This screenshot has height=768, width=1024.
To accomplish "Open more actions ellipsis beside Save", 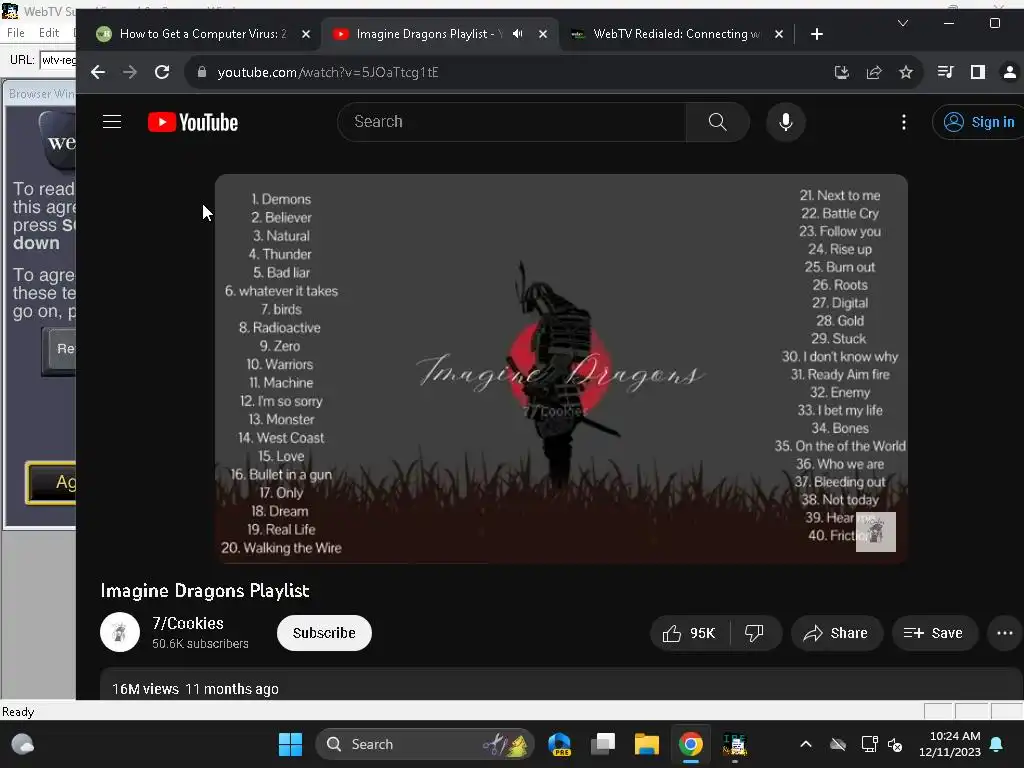I will [1004, 633].
